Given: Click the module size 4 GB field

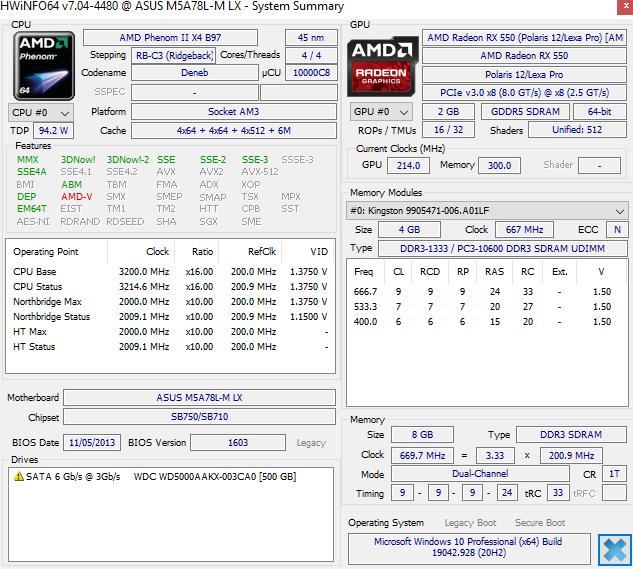Looking at the screenshot, I should pyautogui.click(x=409, y=229).
